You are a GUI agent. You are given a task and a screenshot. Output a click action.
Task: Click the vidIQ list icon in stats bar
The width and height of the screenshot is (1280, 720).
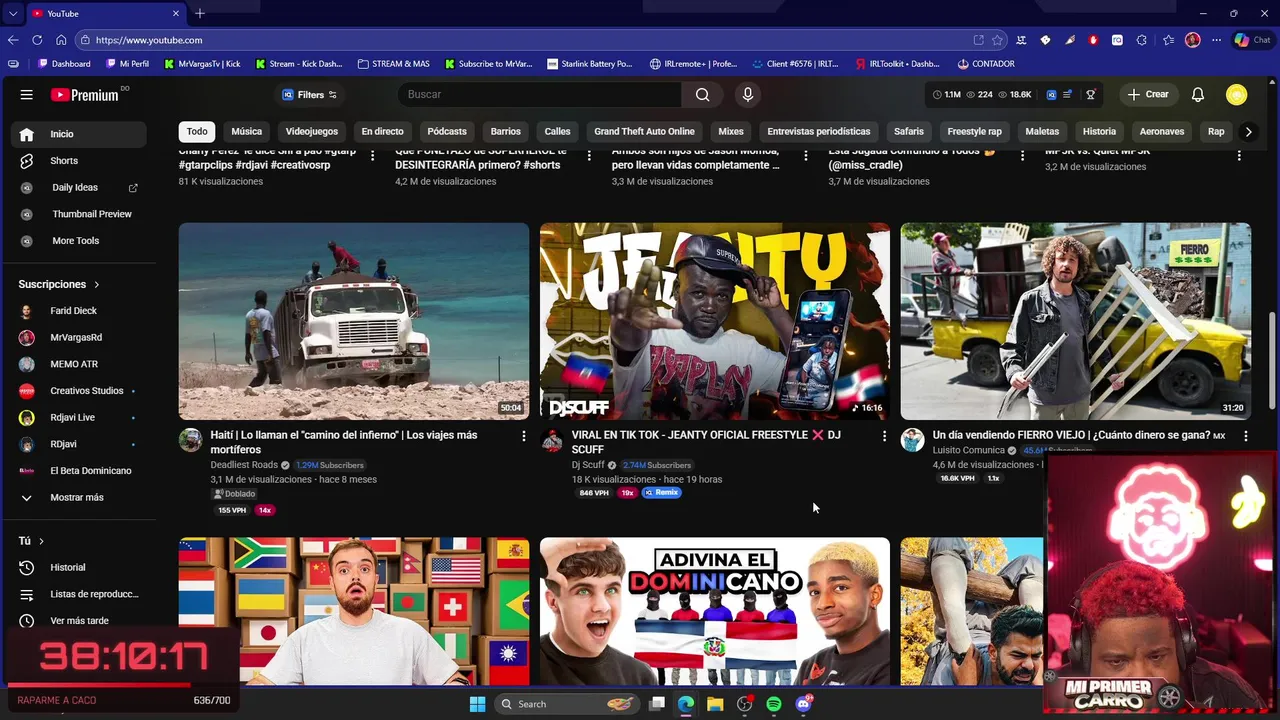coord(1068,94)
